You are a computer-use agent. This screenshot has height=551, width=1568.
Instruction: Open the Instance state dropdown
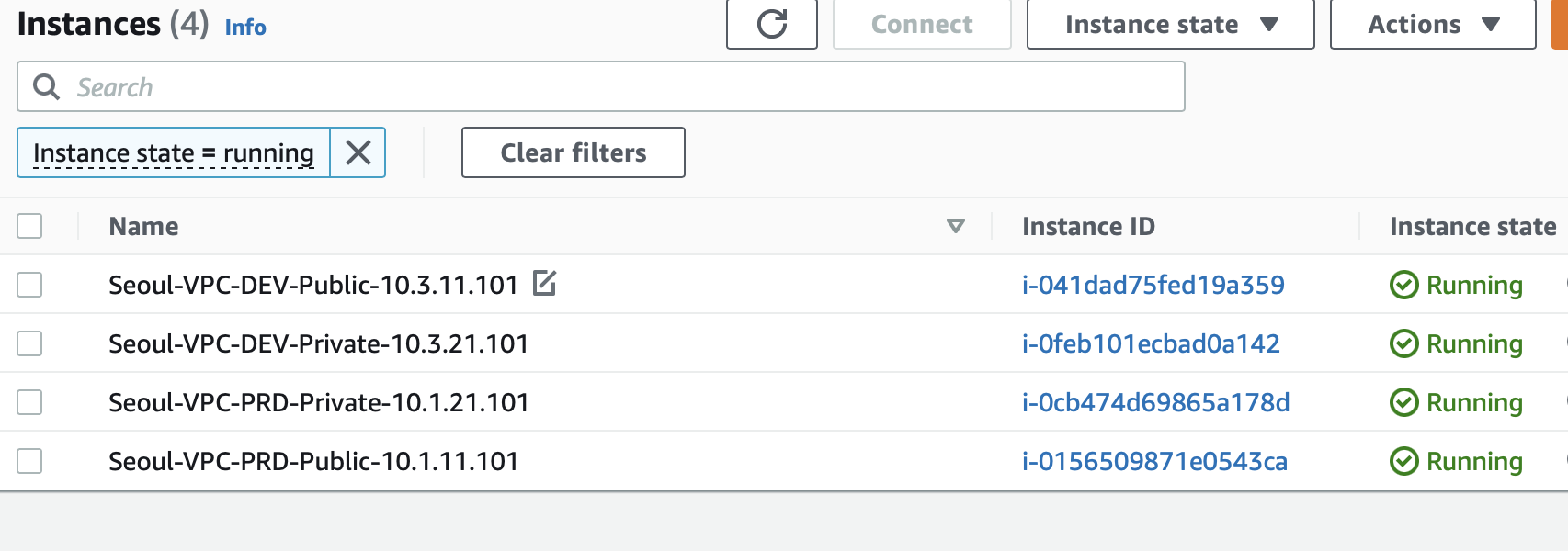pos(1171,24)
